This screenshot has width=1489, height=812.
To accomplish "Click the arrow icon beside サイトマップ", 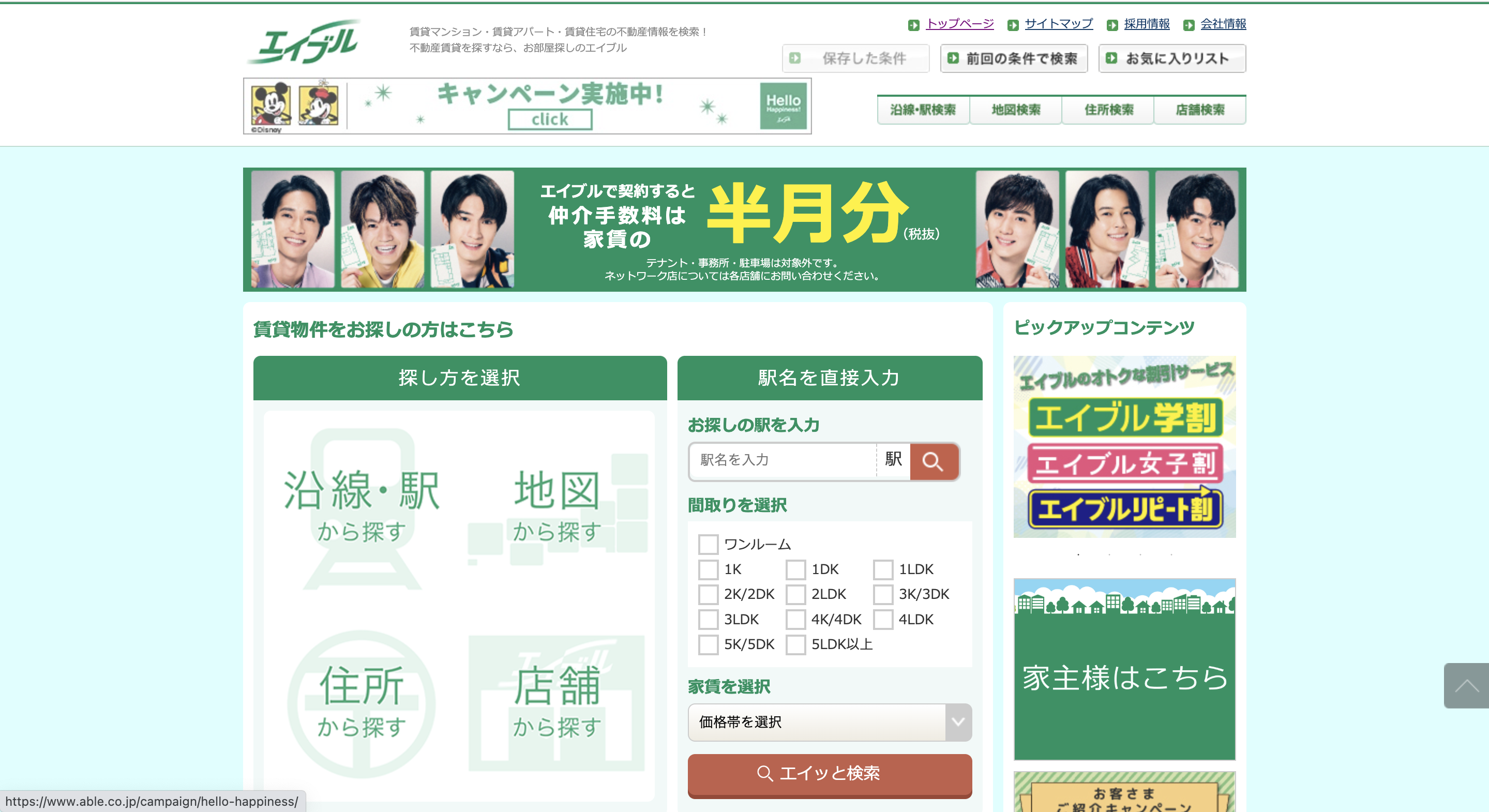I will coord(1013,25).
